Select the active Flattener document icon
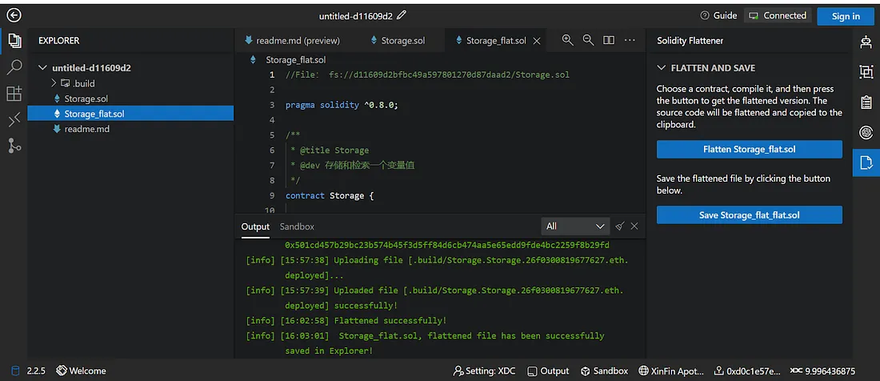The width and height of the screenshot is (880, 381). (x=866, y=163)
